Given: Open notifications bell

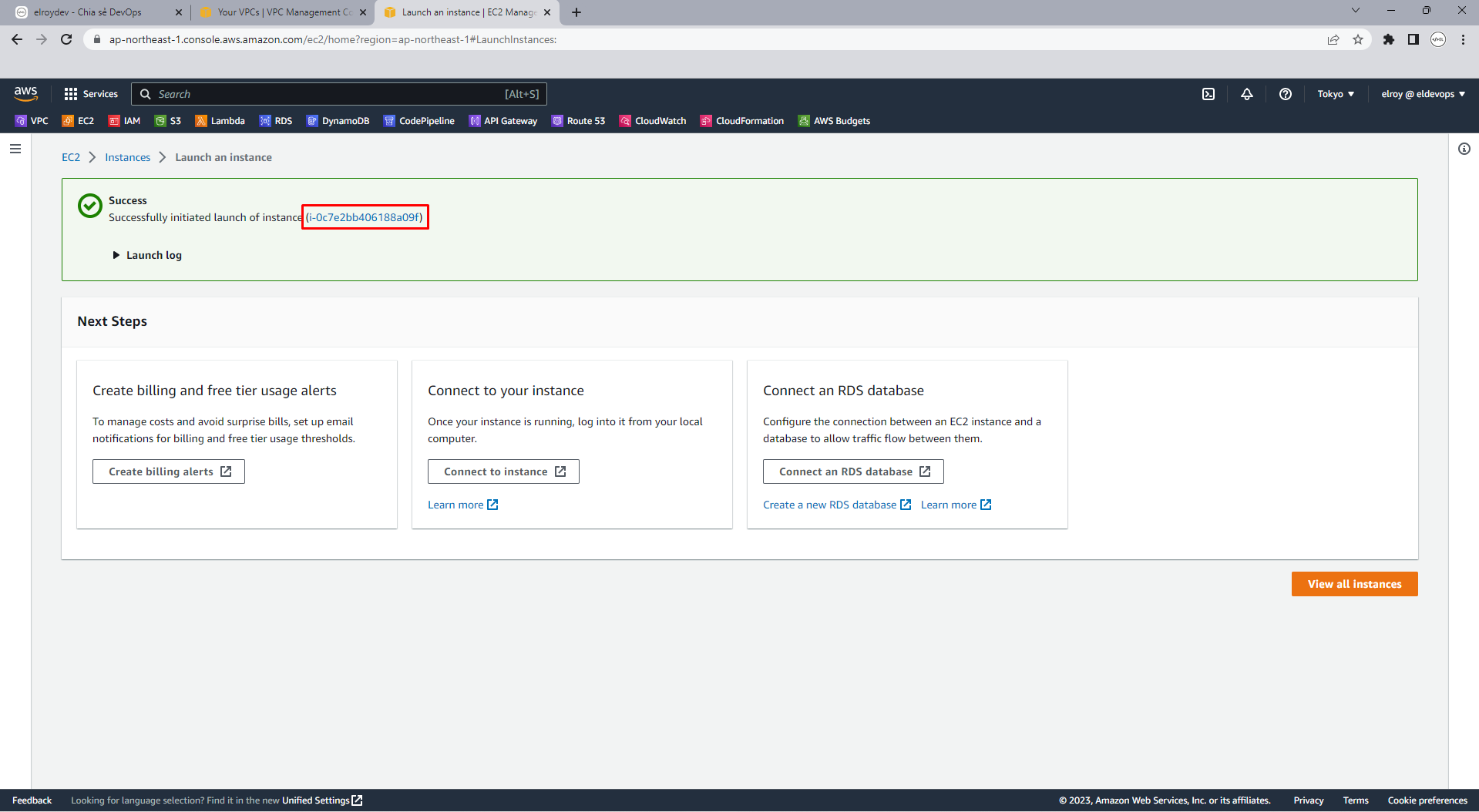Looking at the screenshot, I should [1247, 94].
